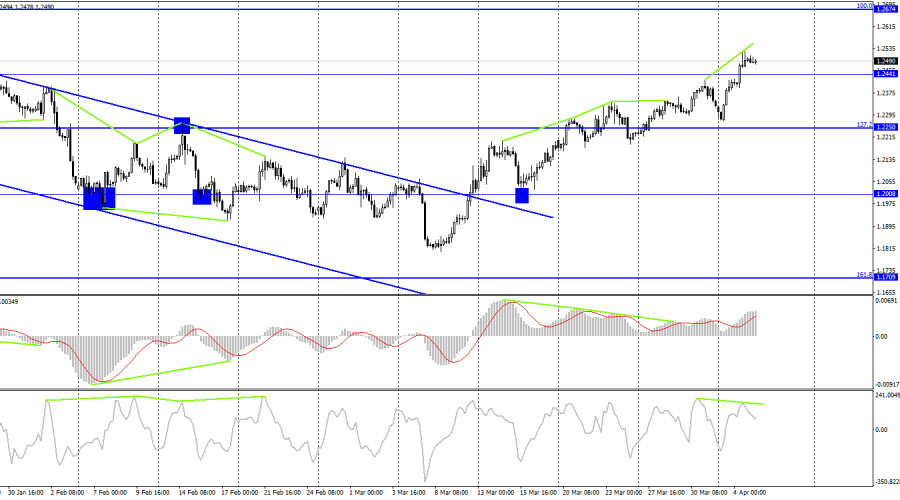Click the 30 Jan 16:00 time label
The width and height of the screenshot is (900, 500).
[26, 493]
